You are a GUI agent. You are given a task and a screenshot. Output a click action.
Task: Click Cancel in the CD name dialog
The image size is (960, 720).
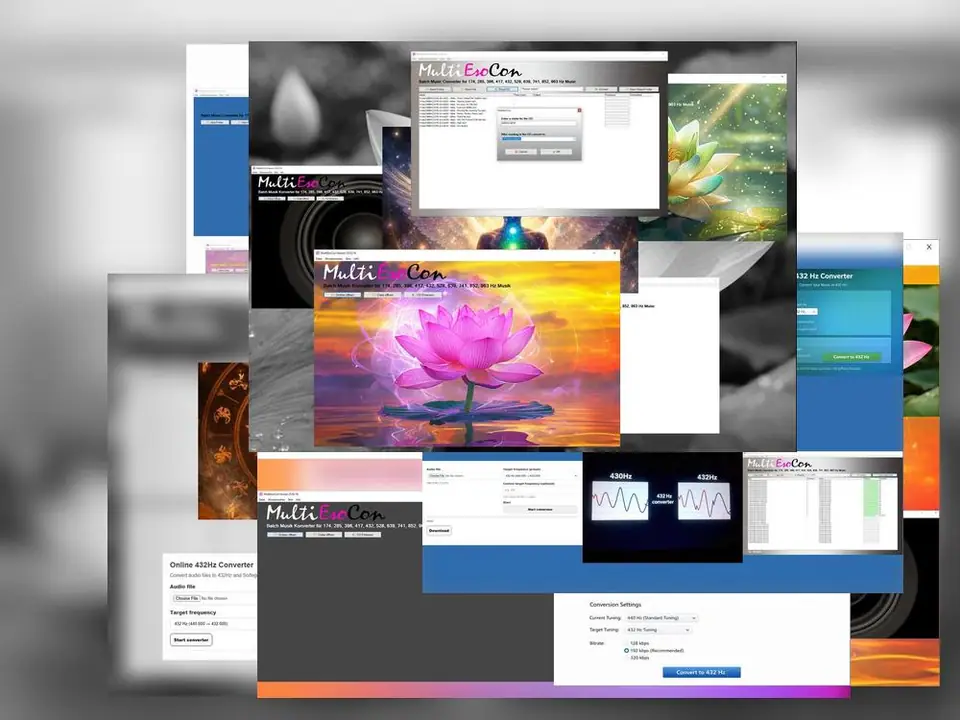tap(522, 151)
